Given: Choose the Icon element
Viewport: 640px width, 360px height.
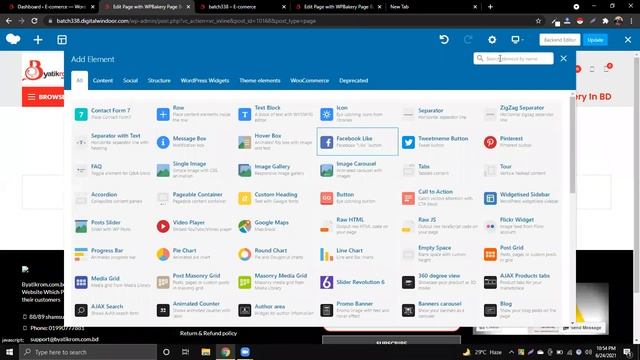Looking at the screenshot, I should click(357, 114).
